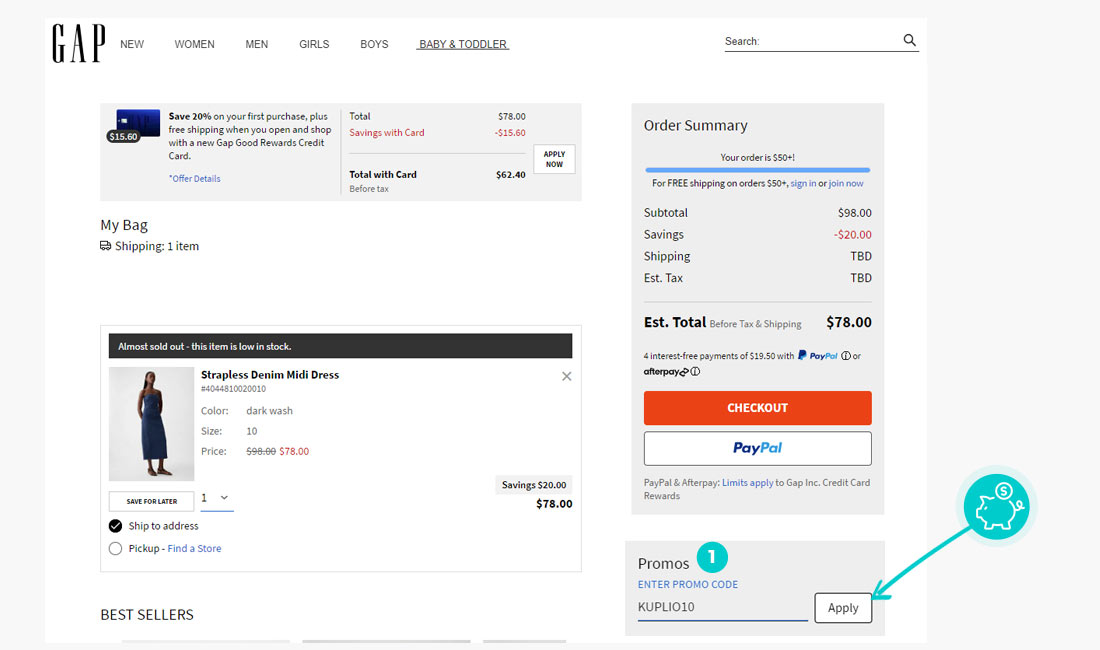Open the Limits apply link
The height and width of the screenshot is (650, 1100).
click(x=748, y=482)
